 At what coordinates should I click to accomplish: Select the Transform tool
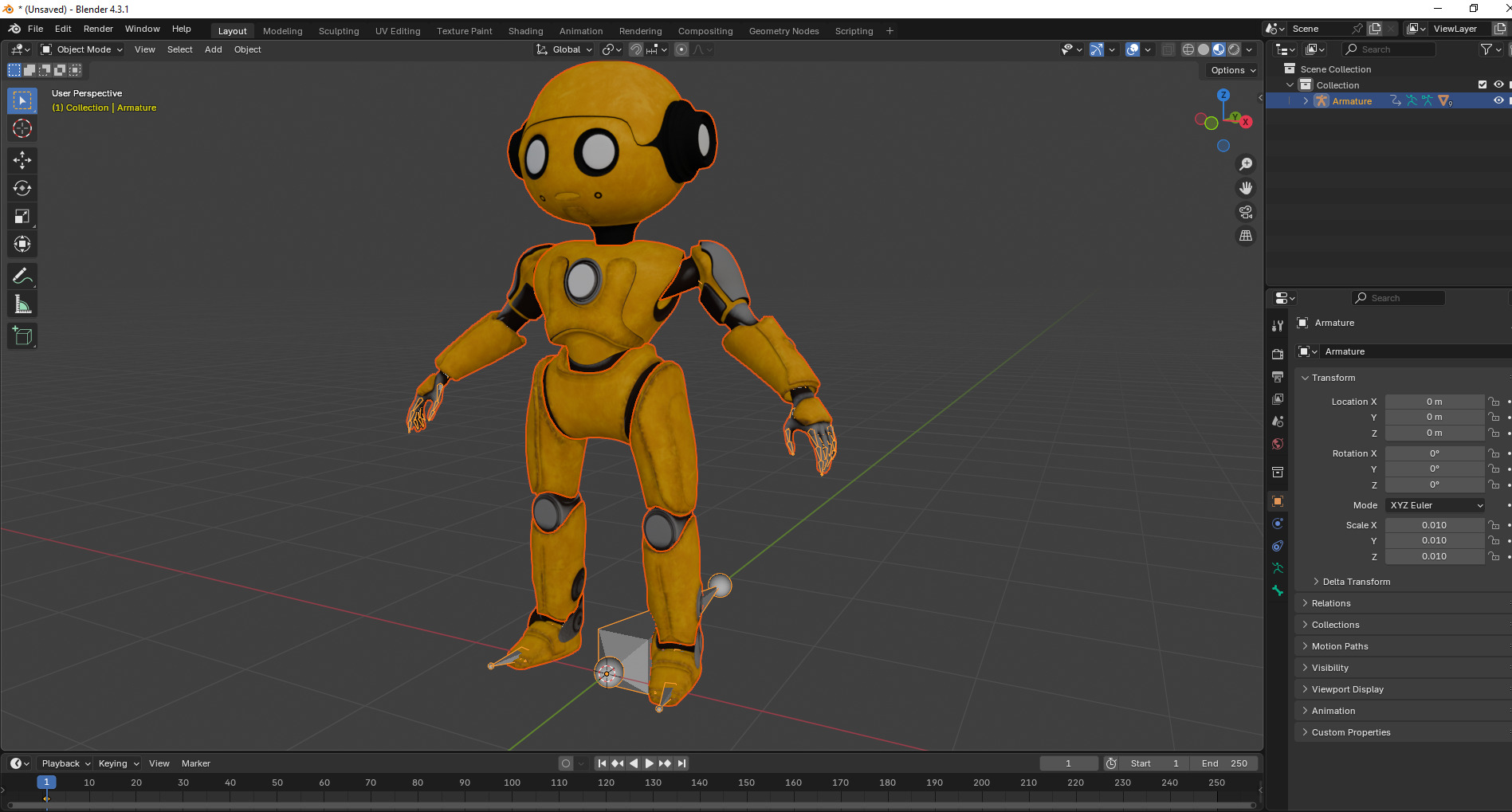[22, 244]
